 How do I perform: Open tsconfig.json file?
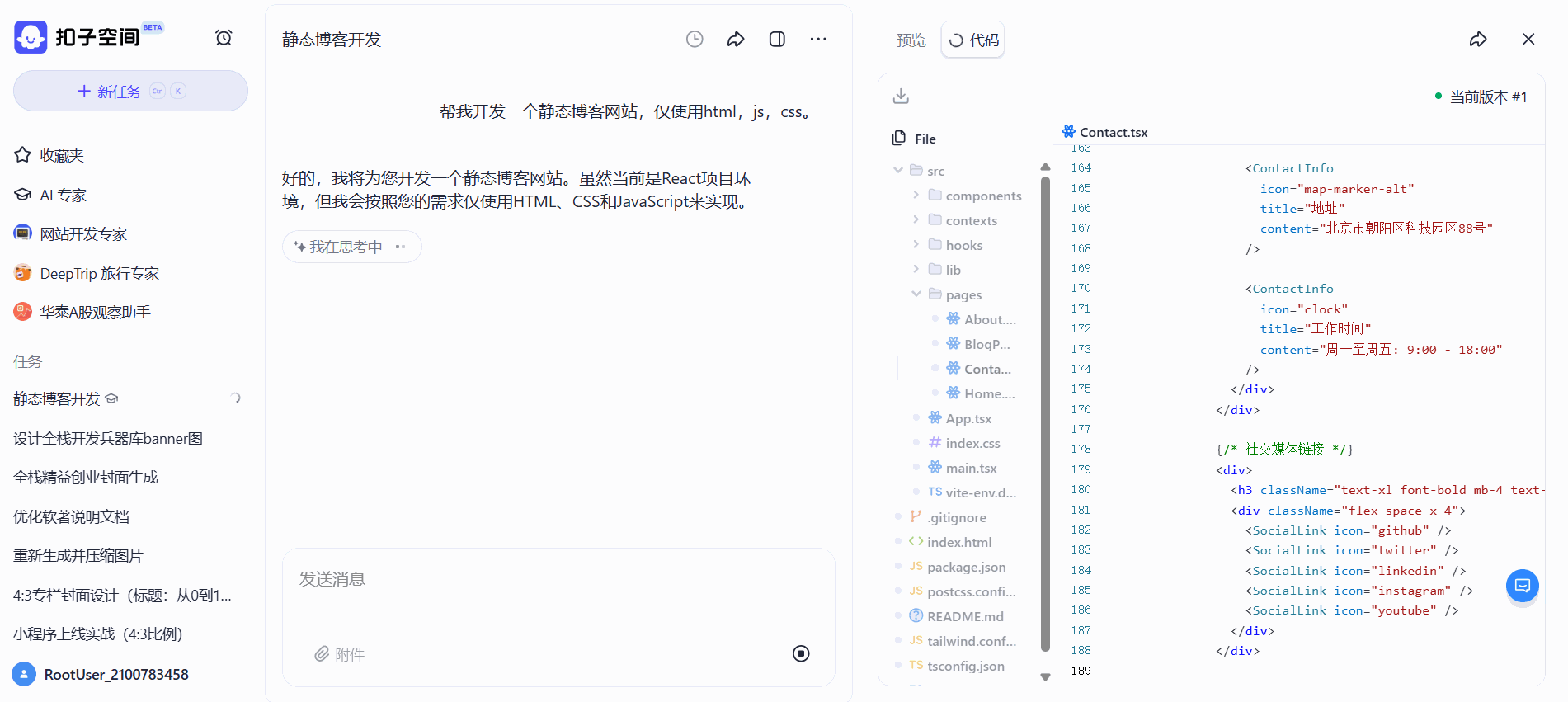point(957,666)
